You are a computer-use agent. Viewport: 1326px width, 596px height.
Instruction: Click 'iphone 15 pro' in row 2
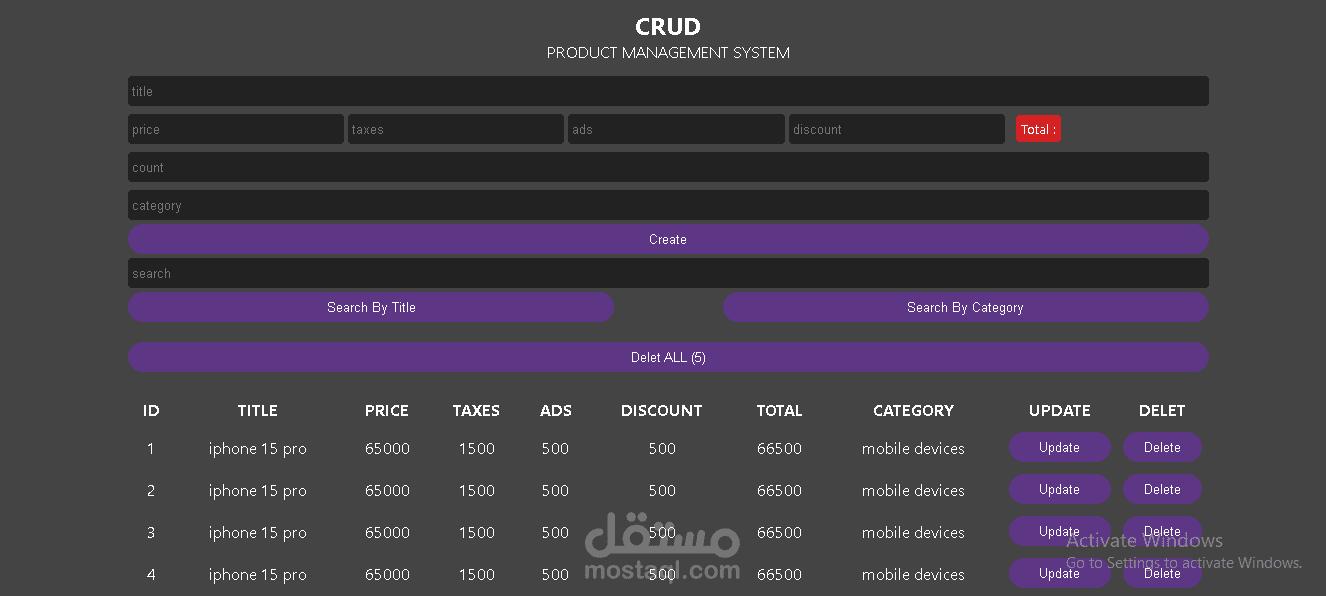point(258,491)
